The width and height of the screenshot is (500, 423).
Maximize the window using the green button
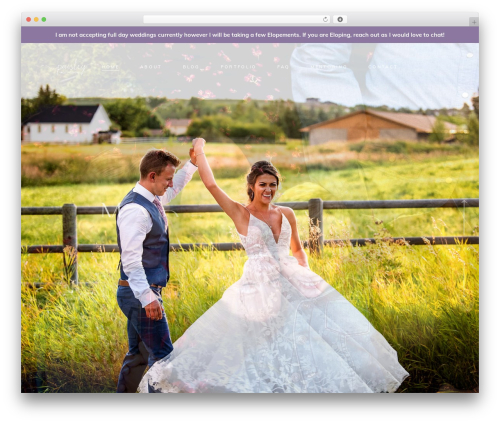point(44,20)
